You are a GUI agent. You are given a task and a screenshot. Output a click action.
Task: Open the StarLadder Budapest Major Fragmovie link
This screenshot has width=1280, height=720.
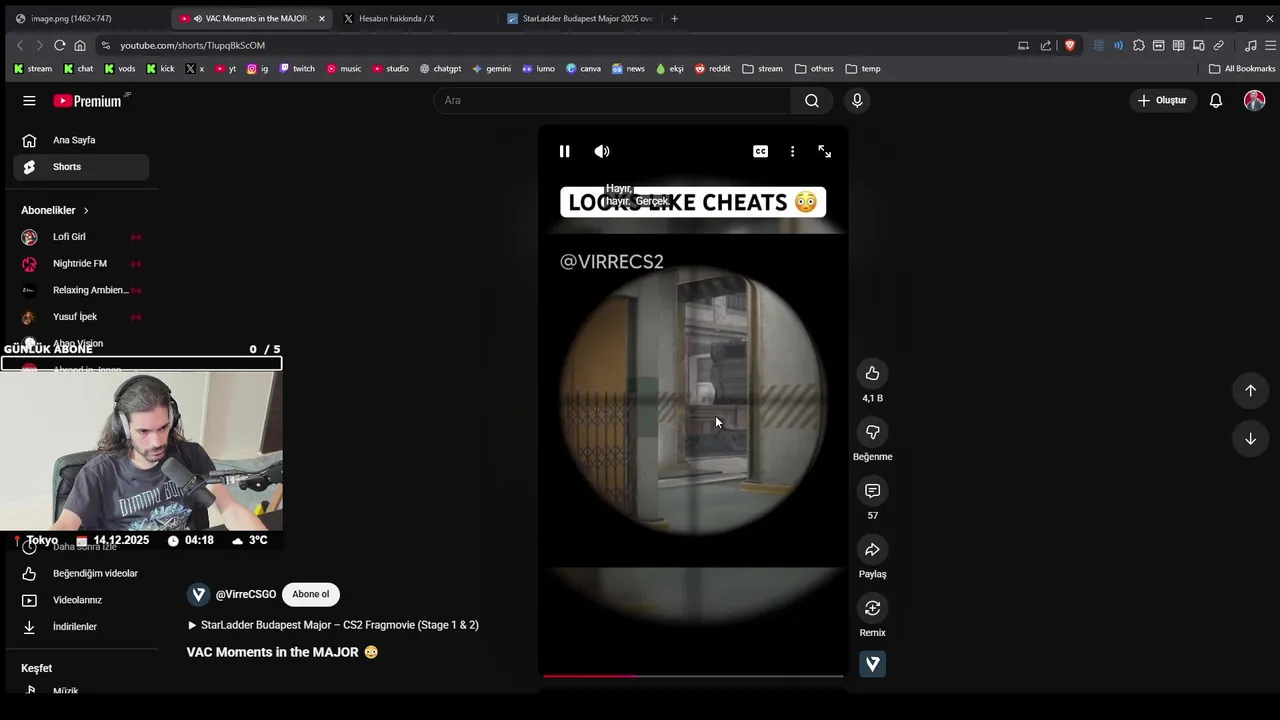point(333,625)
